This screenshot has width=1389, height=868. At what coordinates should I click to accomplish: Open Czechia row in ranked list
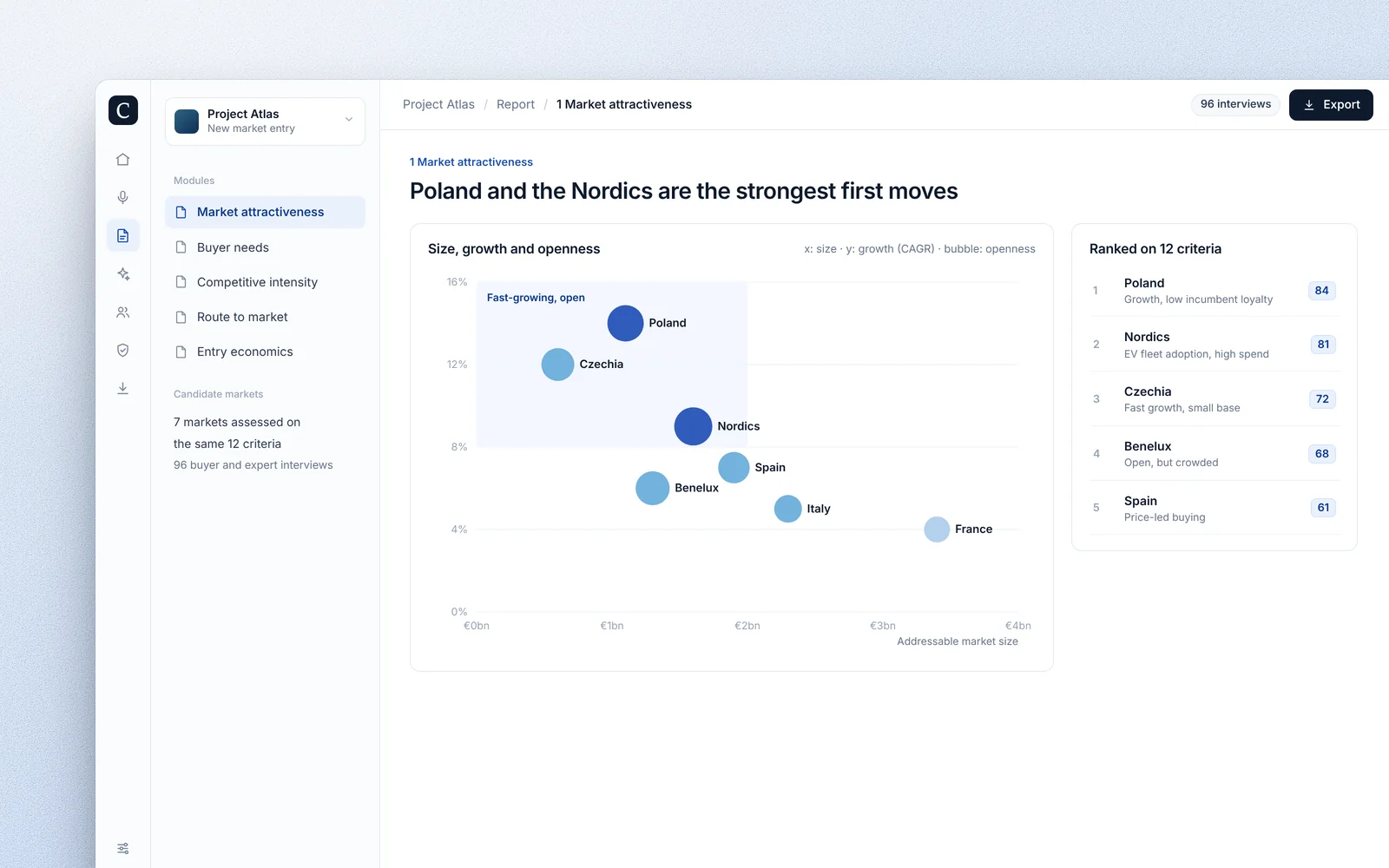tap(1215, 399)
